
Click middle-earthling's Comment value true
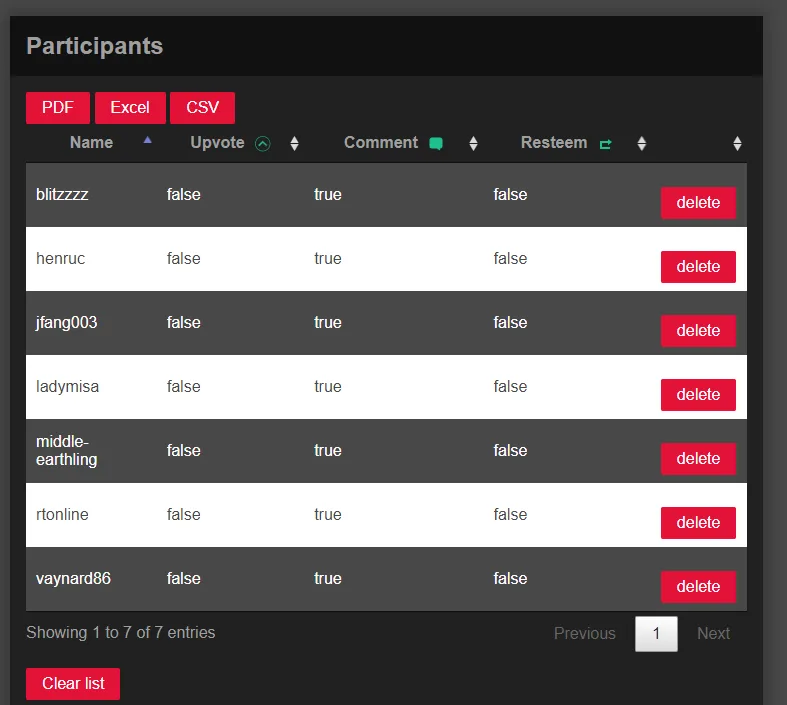click(x=328, y=451)
